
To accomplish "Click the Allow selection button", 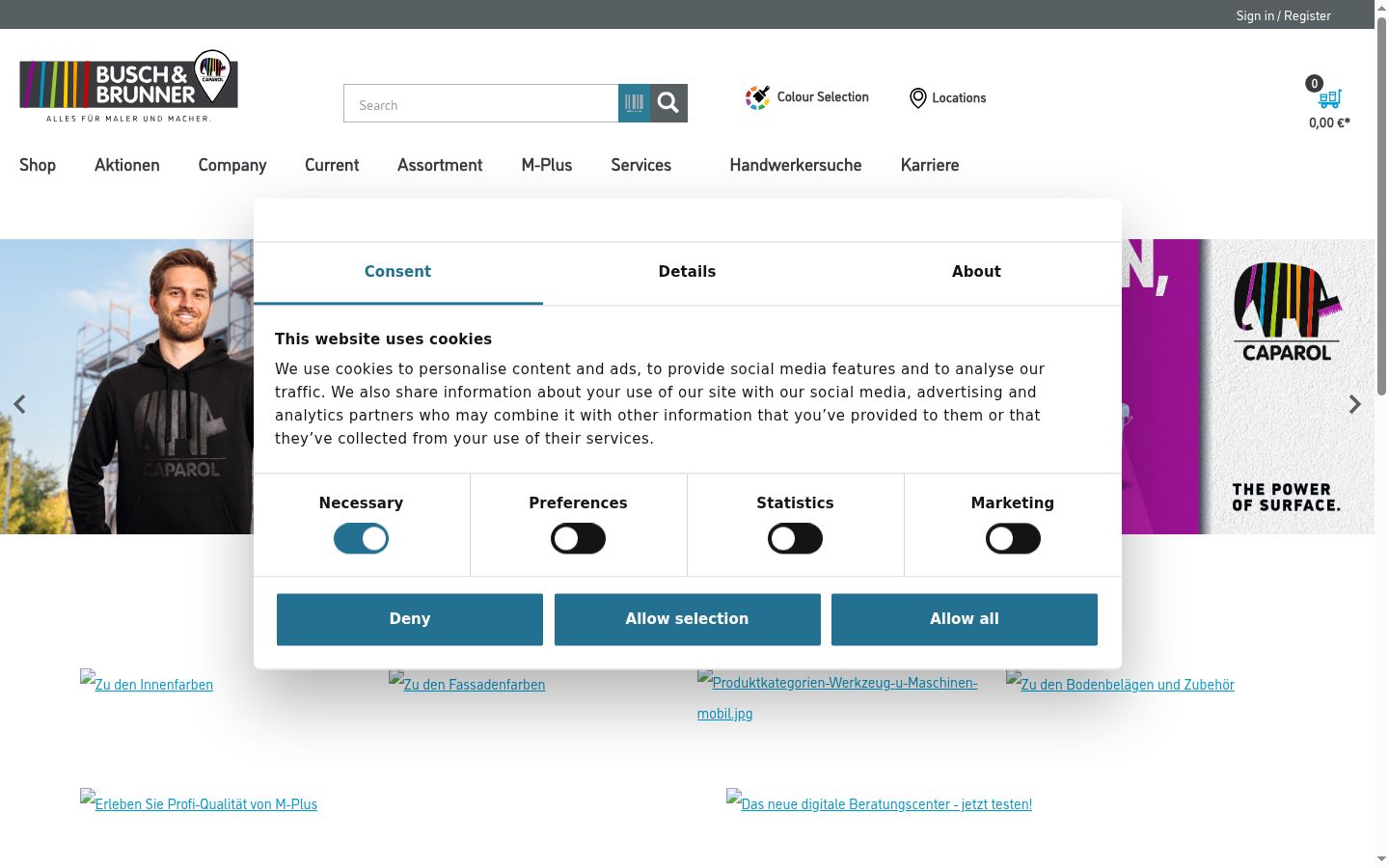I will point(687,619).
